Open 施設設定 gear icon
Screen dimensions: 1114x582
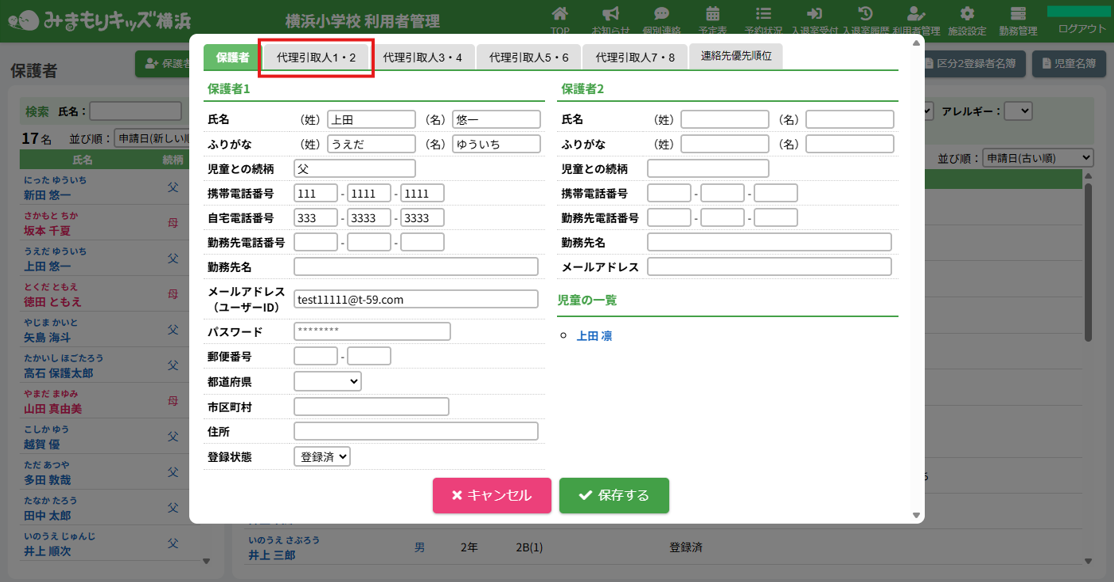[967, 14]
